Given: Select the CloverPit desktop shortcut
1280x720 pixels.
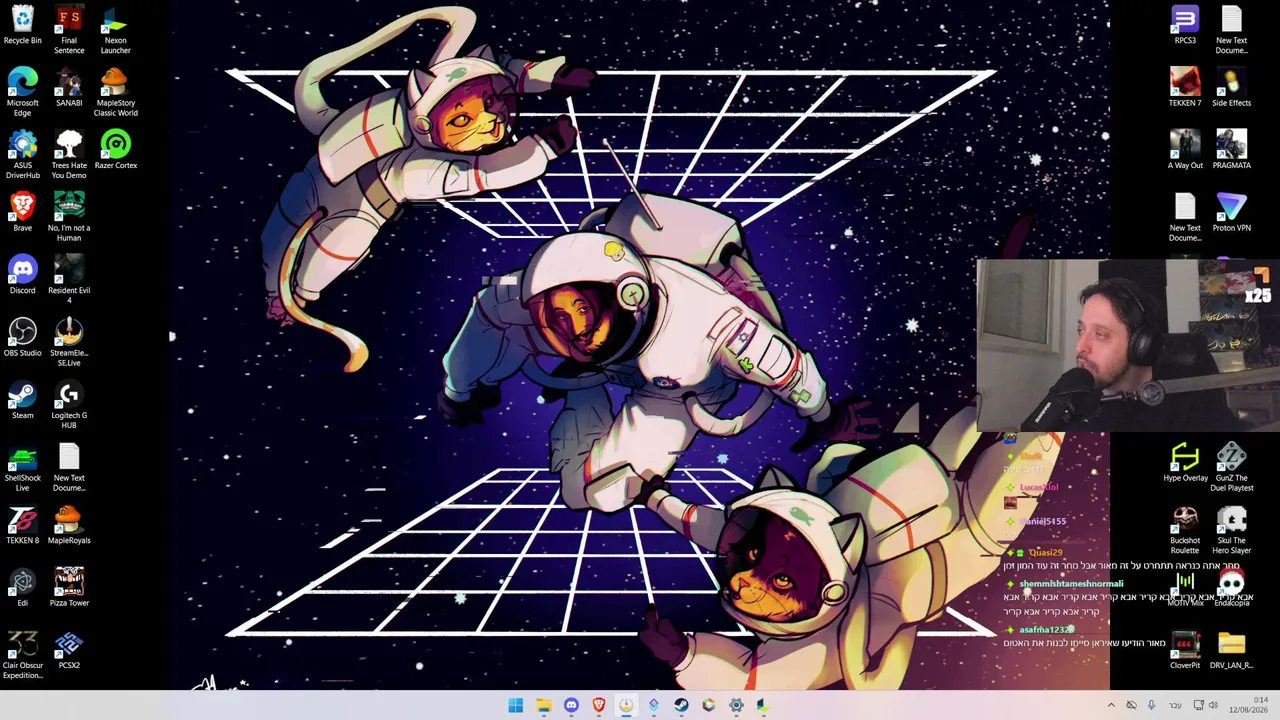Looking at the screenshot, I should coord(1185,650).
